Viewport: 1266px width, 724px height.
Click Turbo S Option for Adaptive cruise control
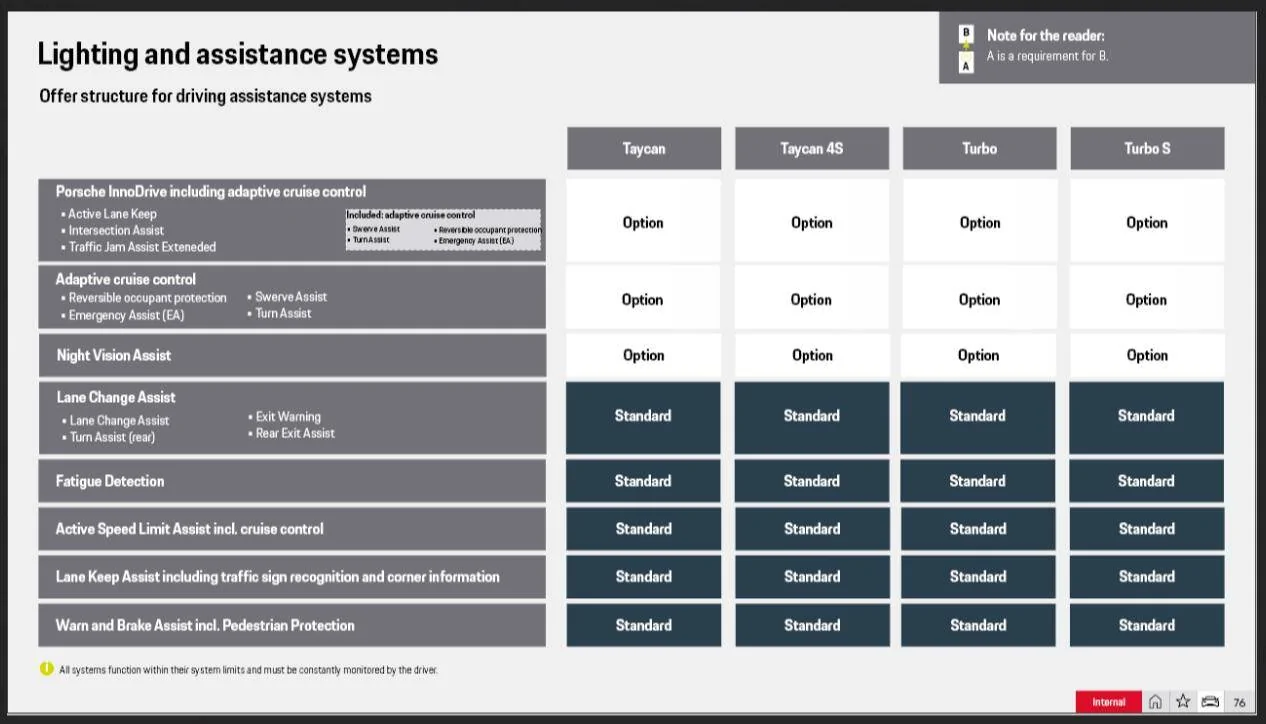[1147, 298]
